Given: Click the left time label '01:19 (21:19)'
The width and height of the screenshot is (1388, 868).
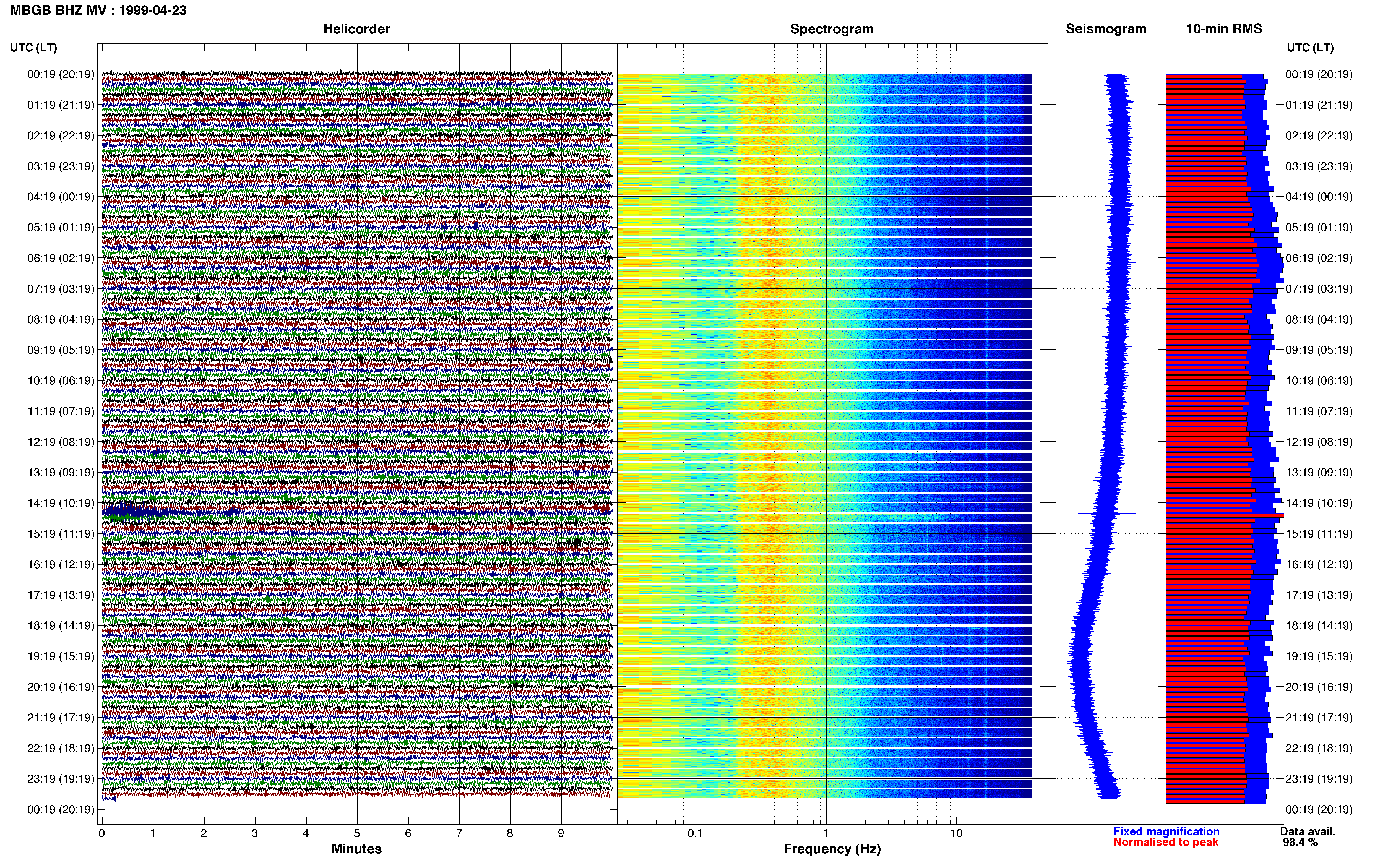Looking at the screenshot, I should point(61,105).
